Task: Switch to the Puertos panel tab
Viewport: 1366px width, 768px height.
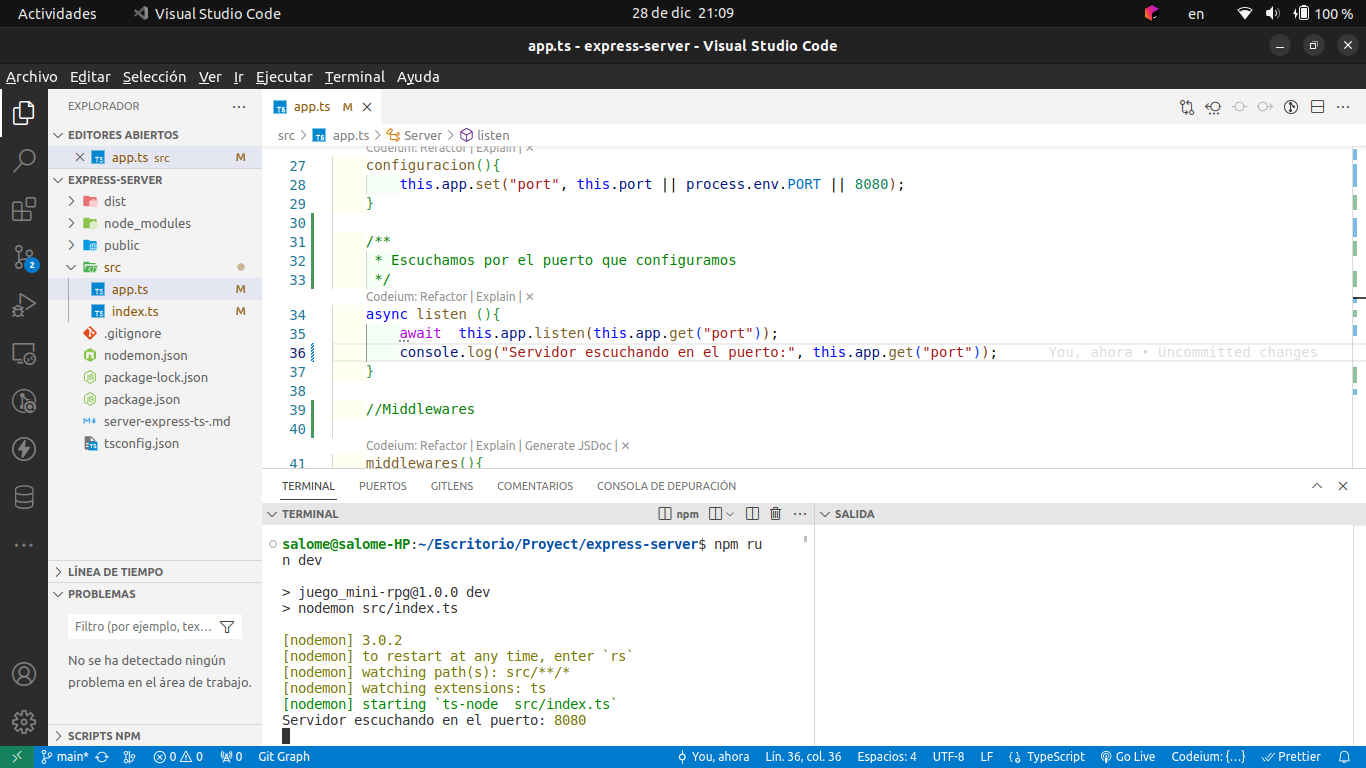Action: [x=383, y=486]
